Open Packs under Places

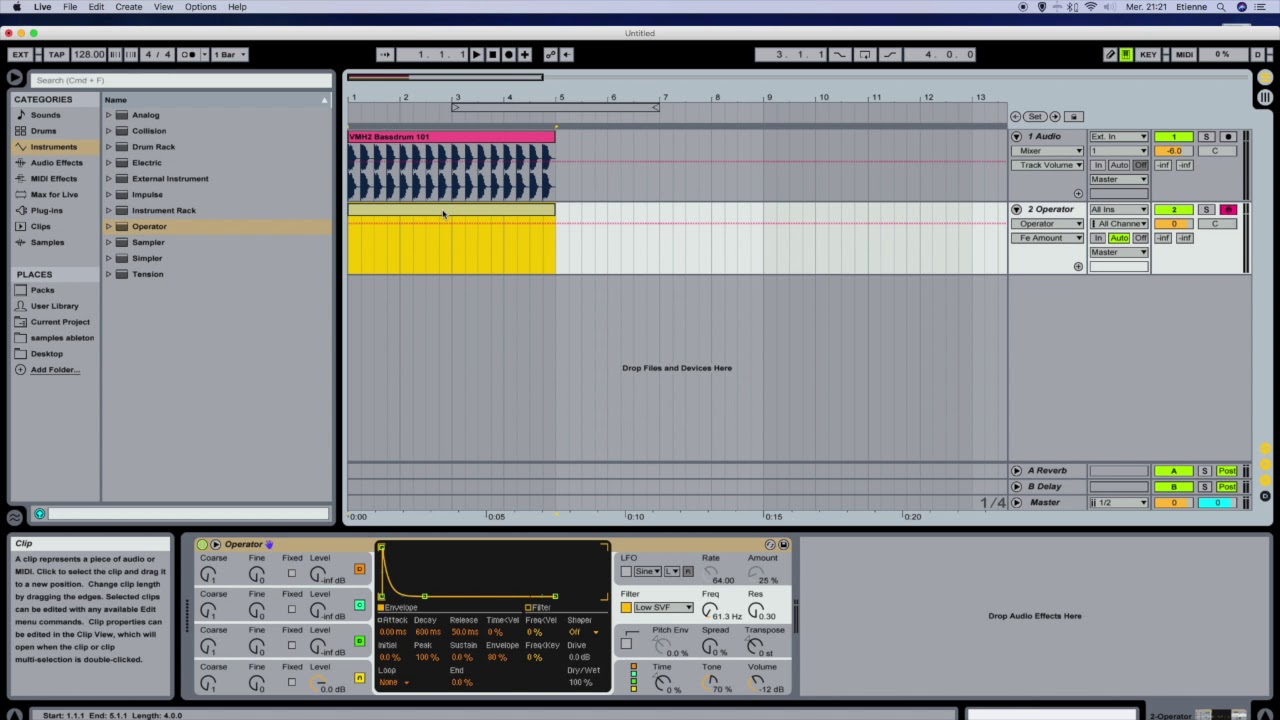(42, 290)
